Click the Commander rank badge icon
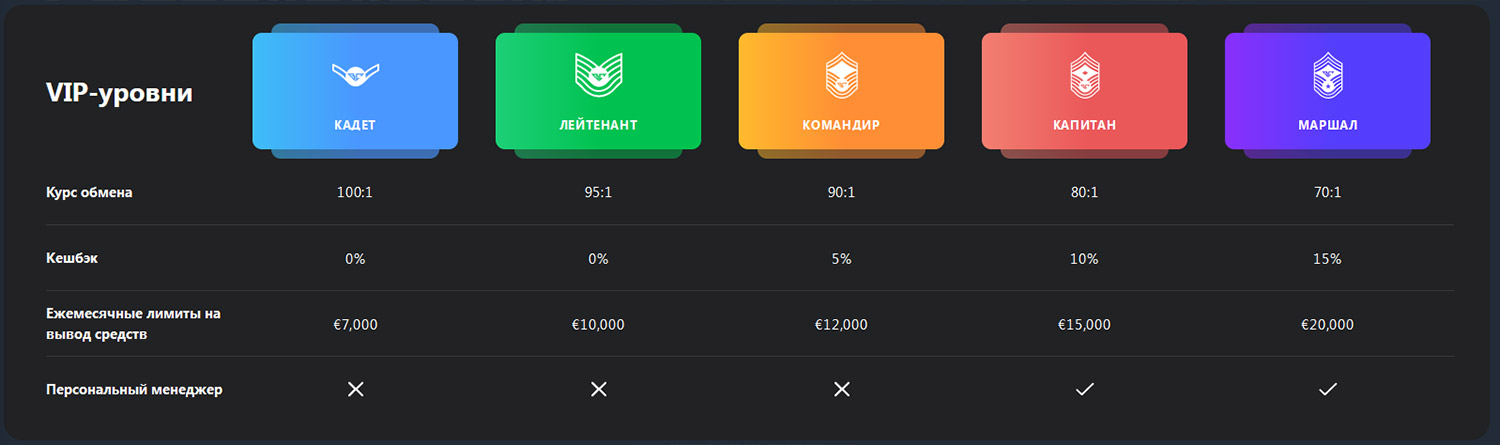 point(841,75)
